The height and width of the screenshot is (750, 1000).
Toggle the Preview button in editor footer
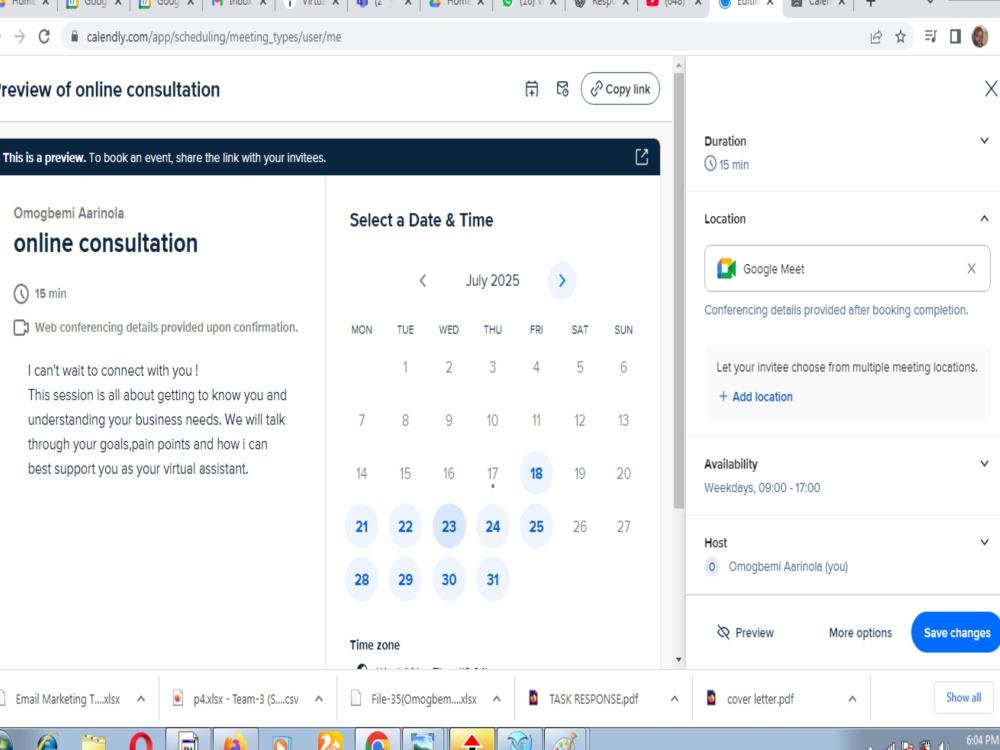click(745, 633)
